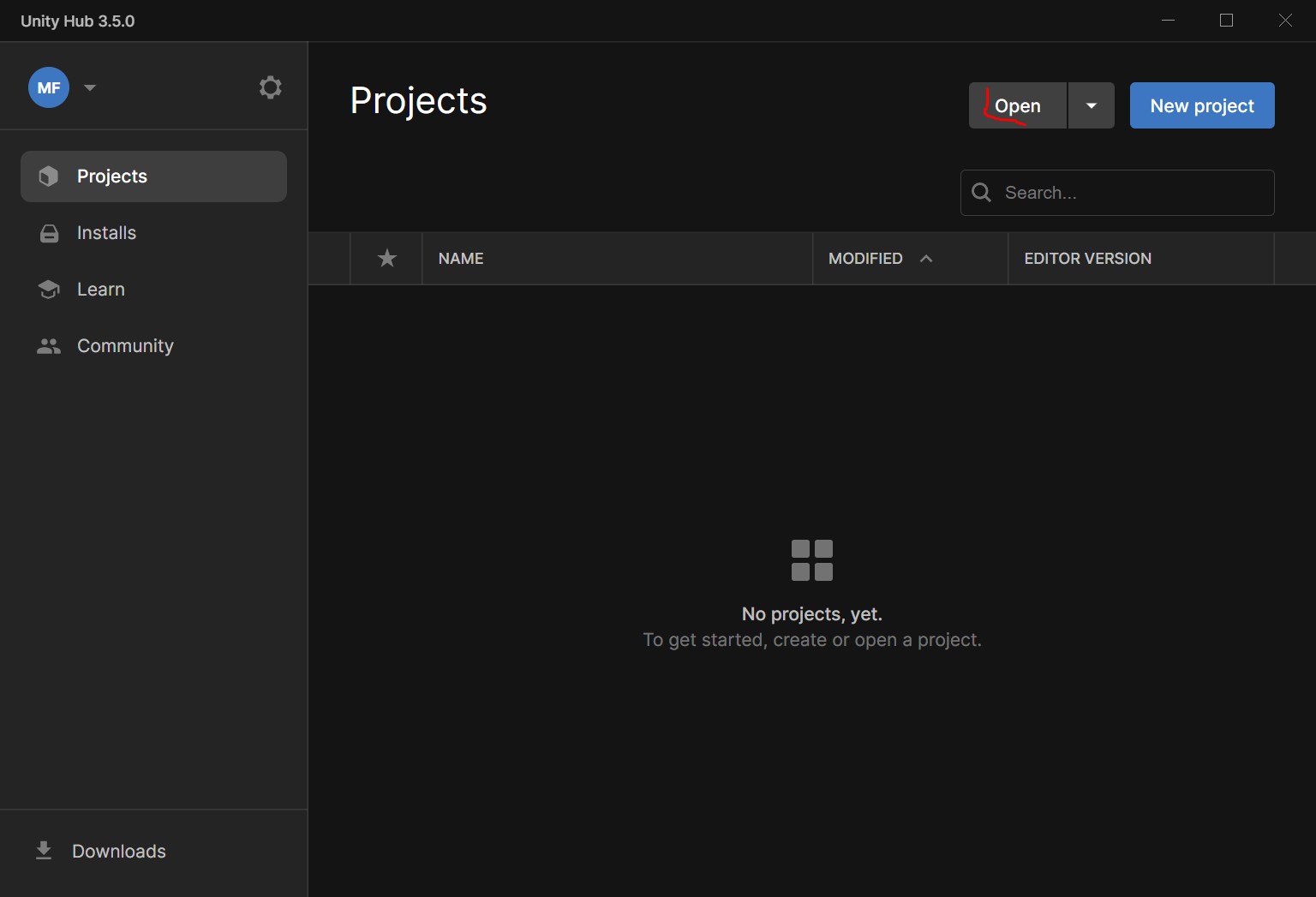Sort by the EDITOR VERSION column

click(x=1087, y=258)
